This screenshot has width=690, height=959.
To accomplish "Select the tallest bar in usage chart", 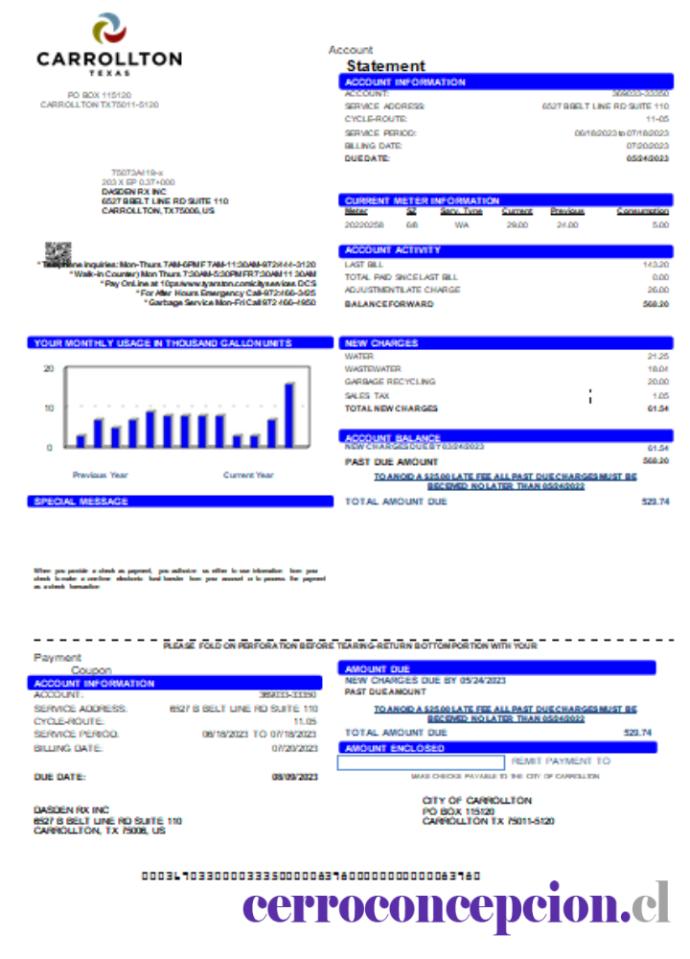I will click(290, 415).
